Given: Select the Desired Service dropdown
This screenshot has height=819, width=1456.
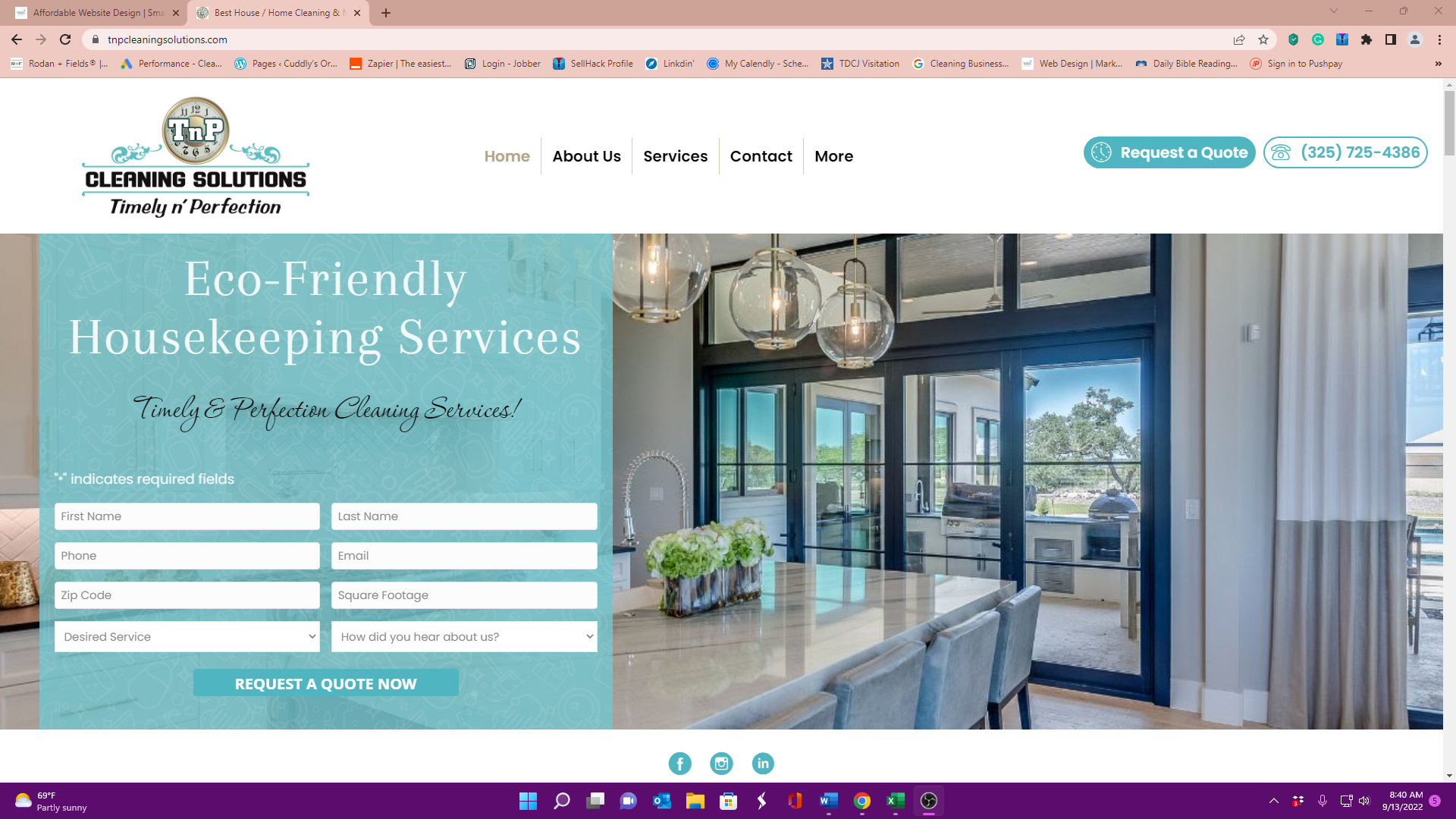Looking at the screenshot, I should pos(187,636).
